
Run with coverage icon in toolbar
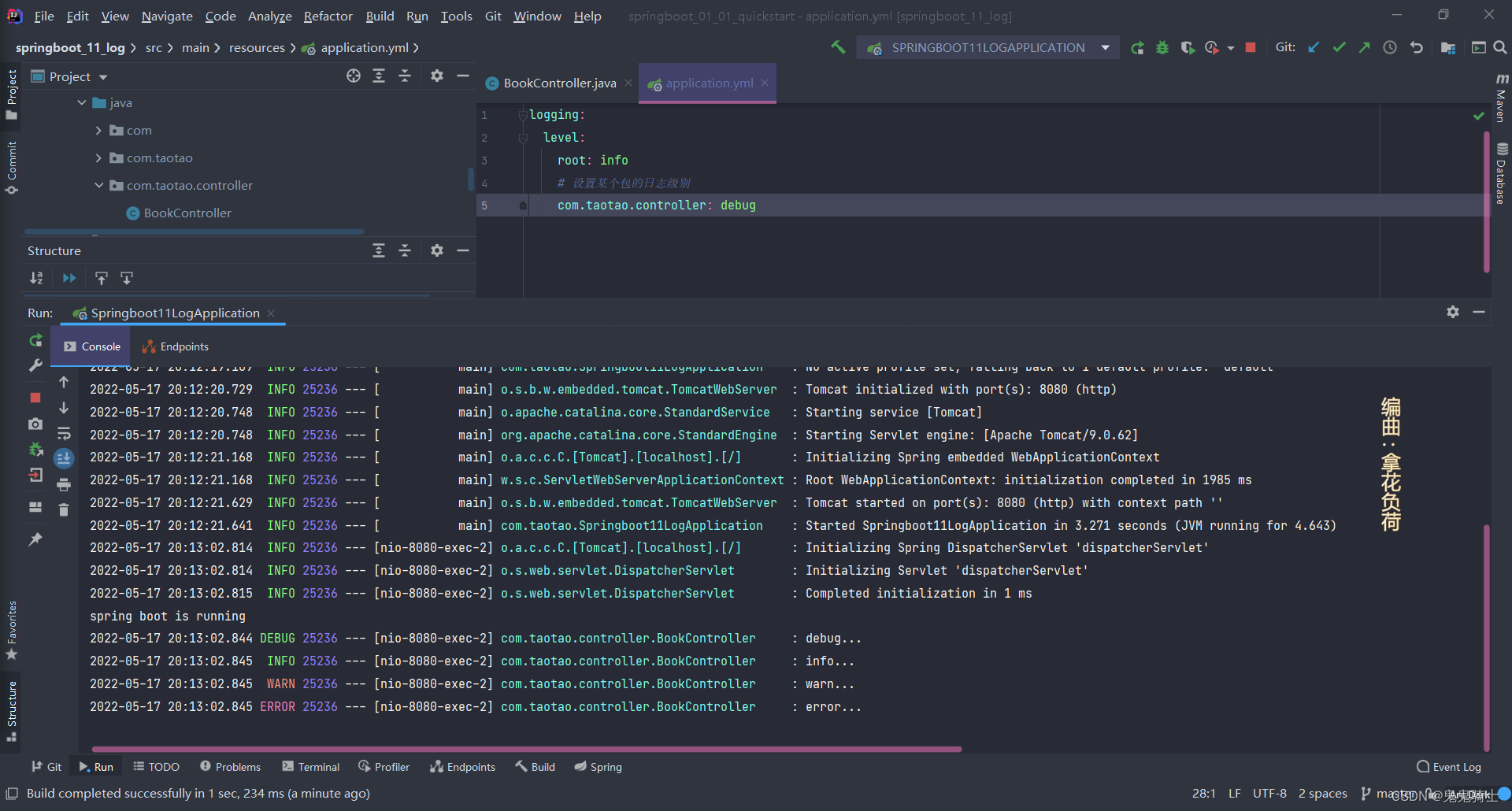(x=1188, y=48)
